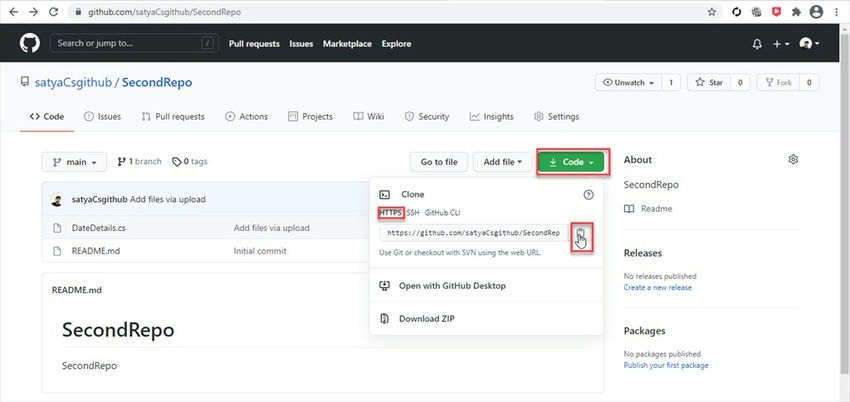
Task: Click satyaCsgithub commit author avatar
Action: tap(56, 199)
